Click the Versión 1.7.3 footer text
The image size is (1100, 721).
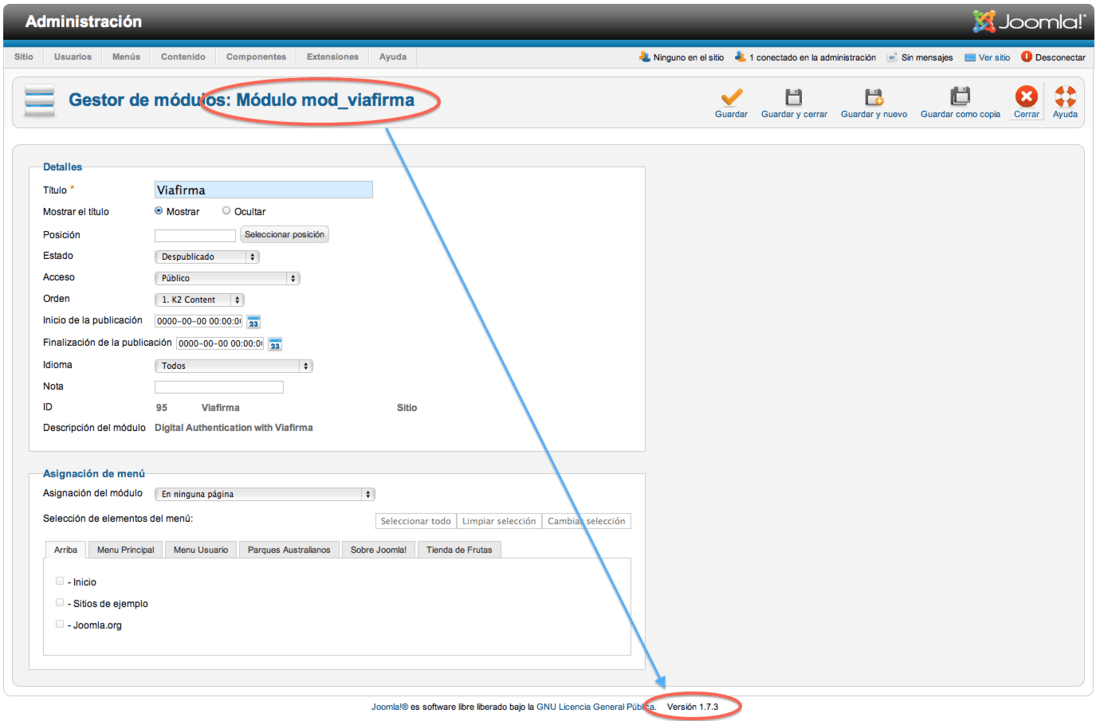click(x=692, y=707)
